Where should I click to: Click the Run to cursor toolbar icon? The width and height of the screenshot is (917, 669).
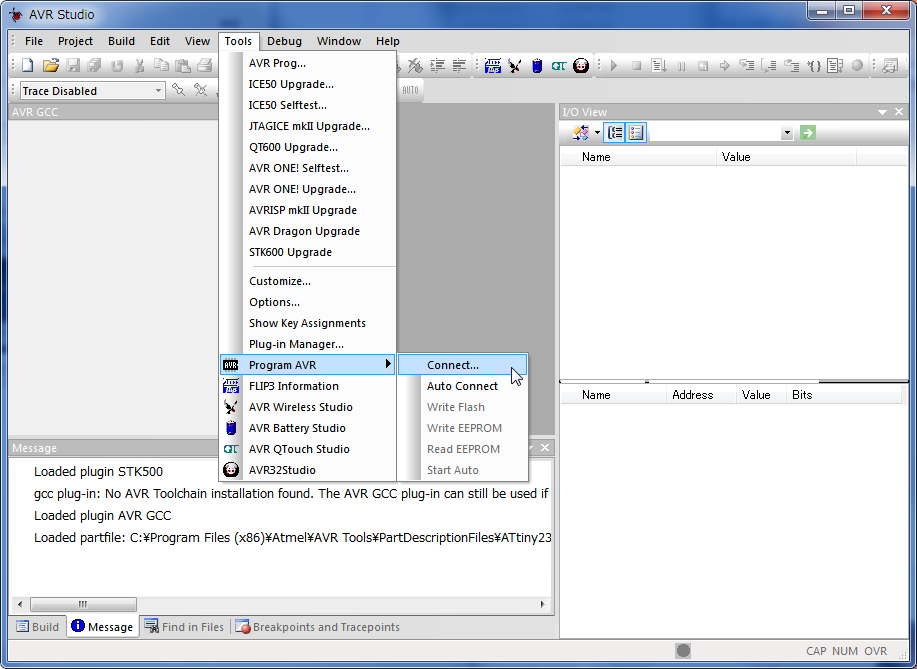(659, 65)
